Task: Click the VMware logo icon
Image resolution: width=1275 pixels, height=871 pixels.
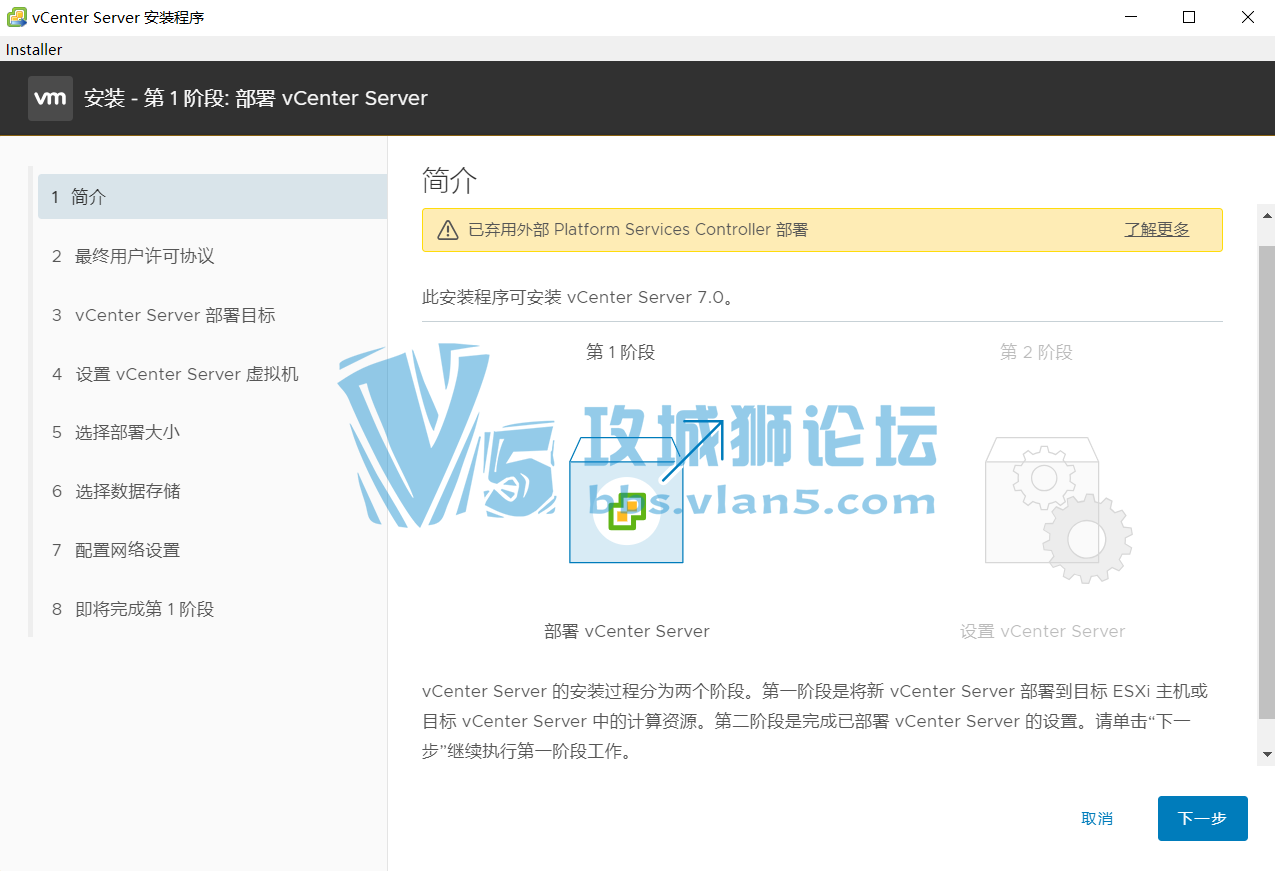Action: 50,98
